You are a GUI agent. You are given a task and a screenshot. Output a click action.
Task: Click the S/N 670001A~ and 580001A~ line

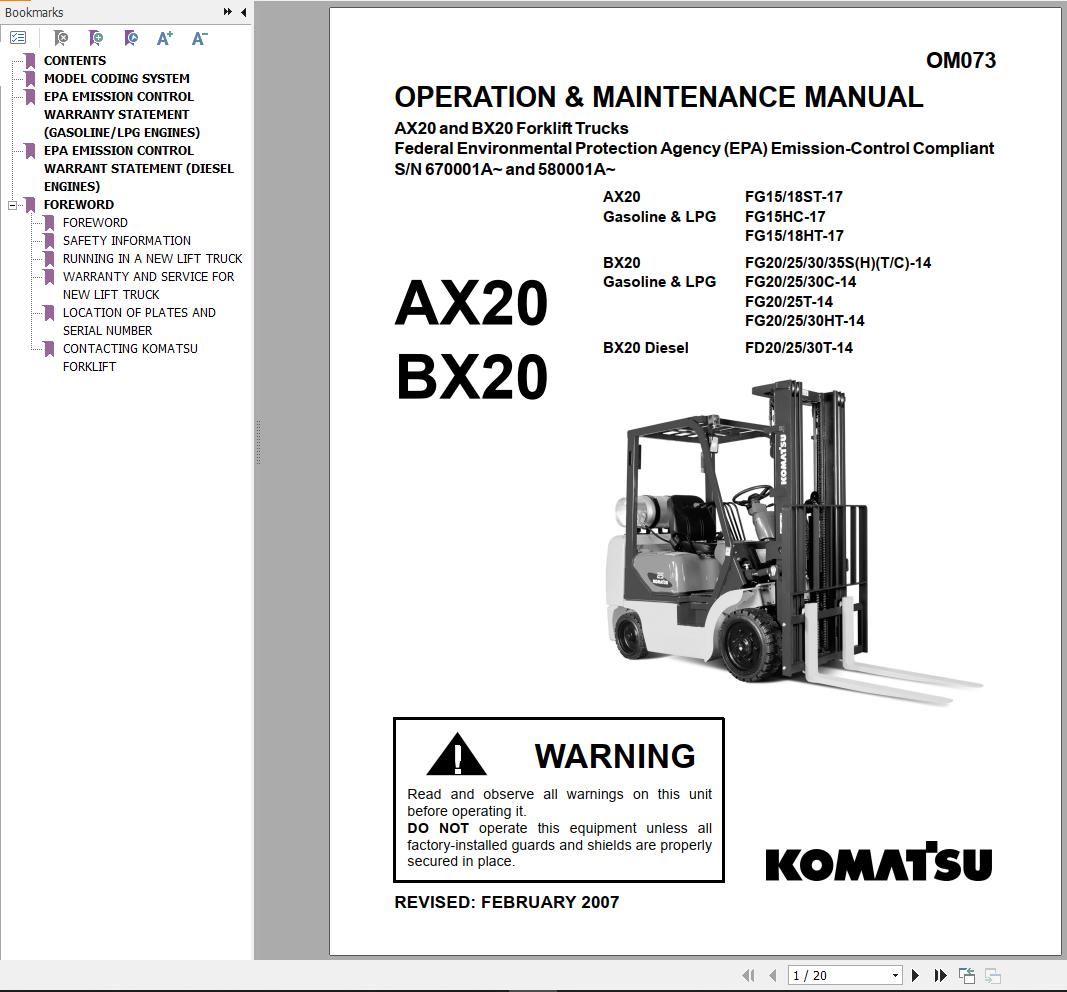coord(505,169)
